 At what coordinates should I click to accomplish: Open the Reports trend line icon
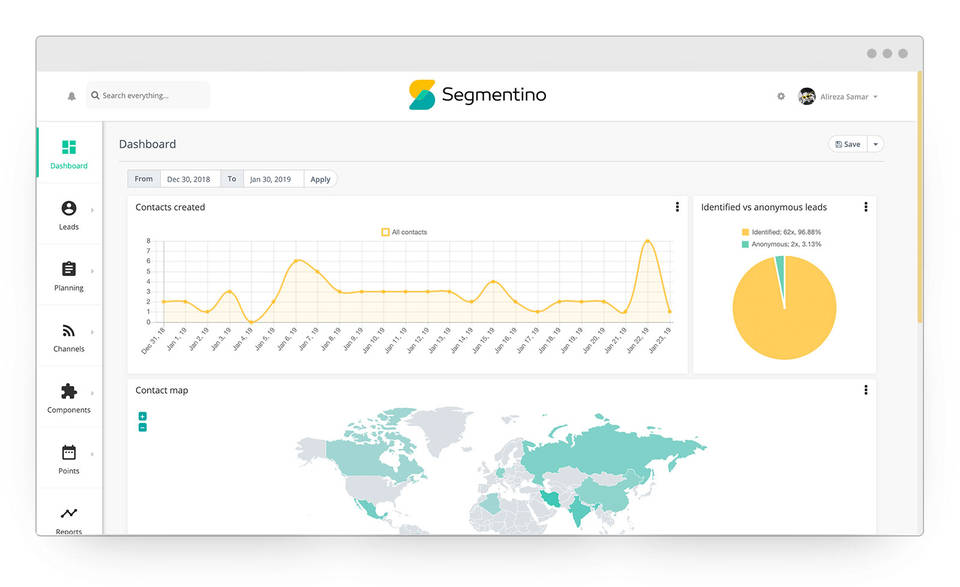(69, 514)
